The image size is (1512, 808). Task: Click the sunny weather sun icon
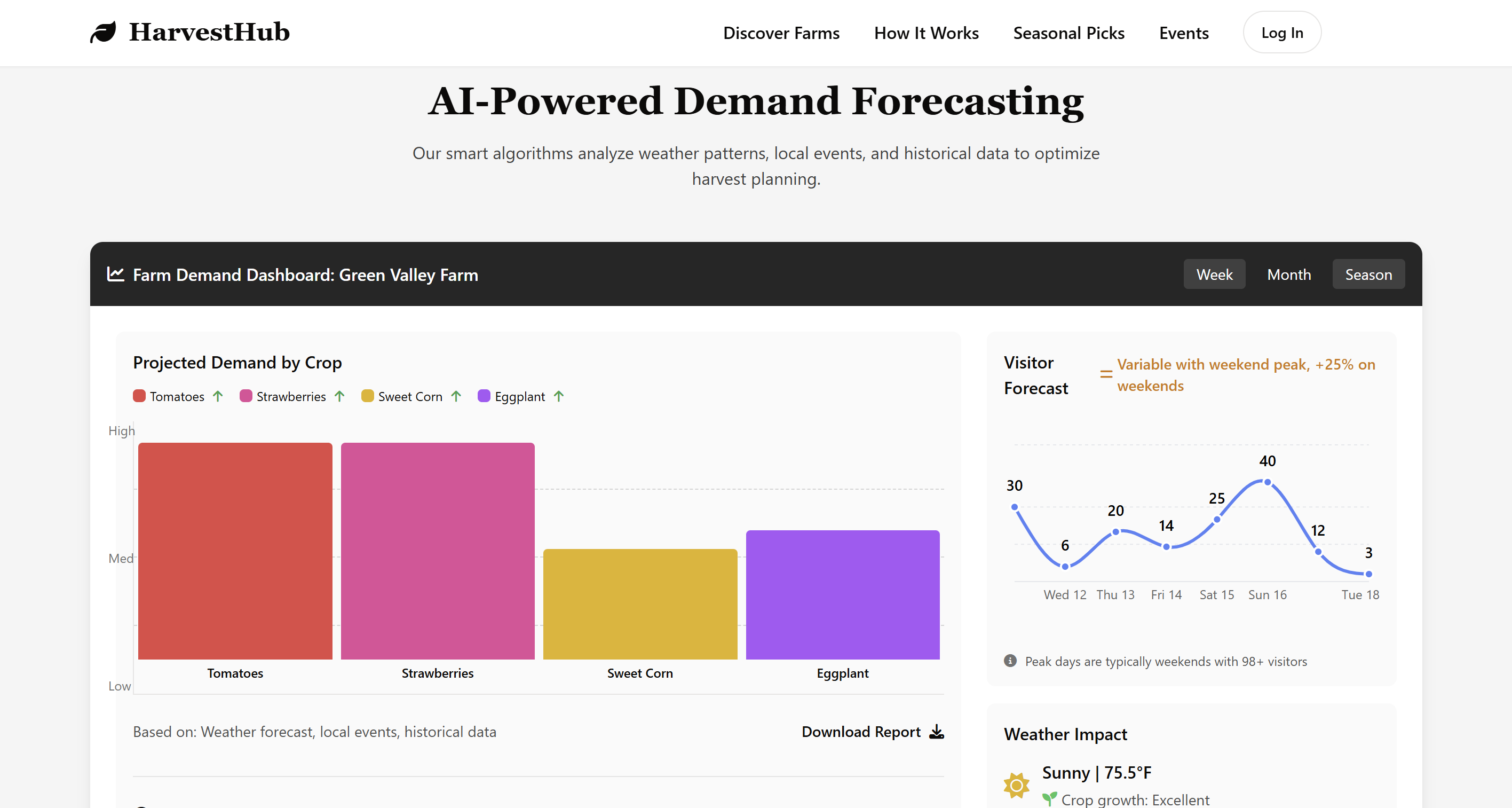pyautogui.click(x=1017, y=785)
